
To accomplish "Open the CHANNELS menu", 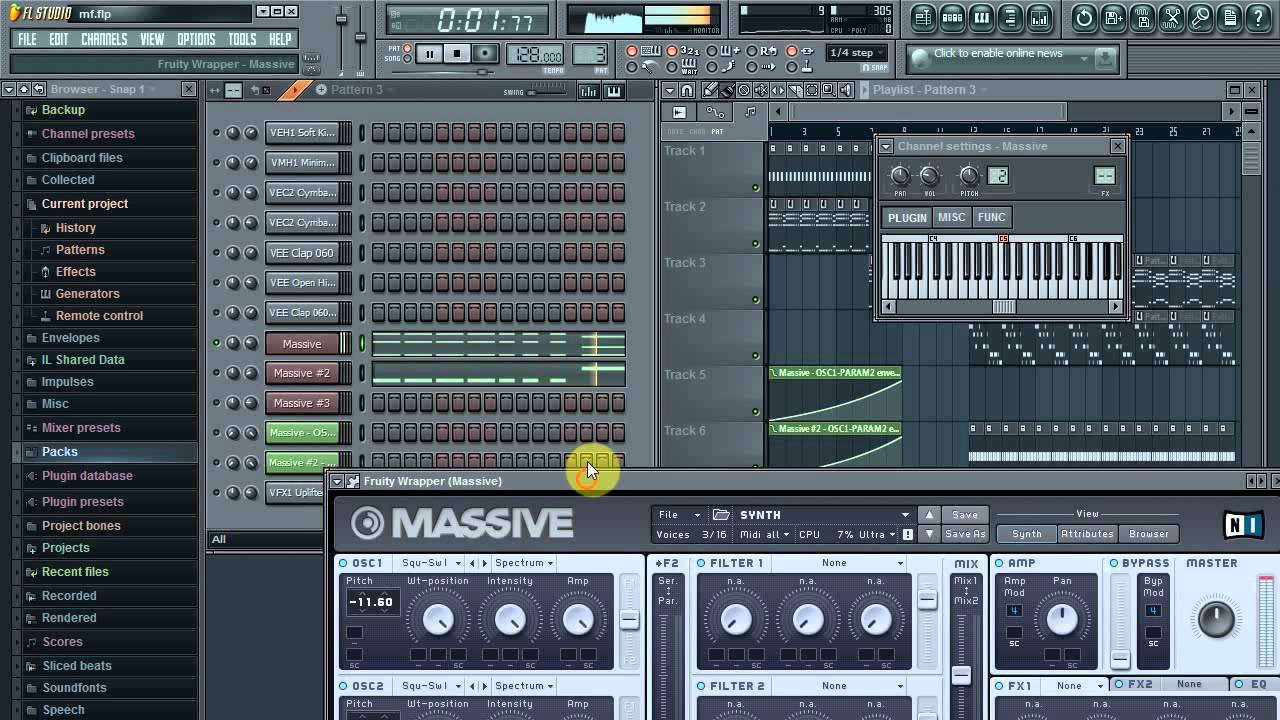I will 104,40.
